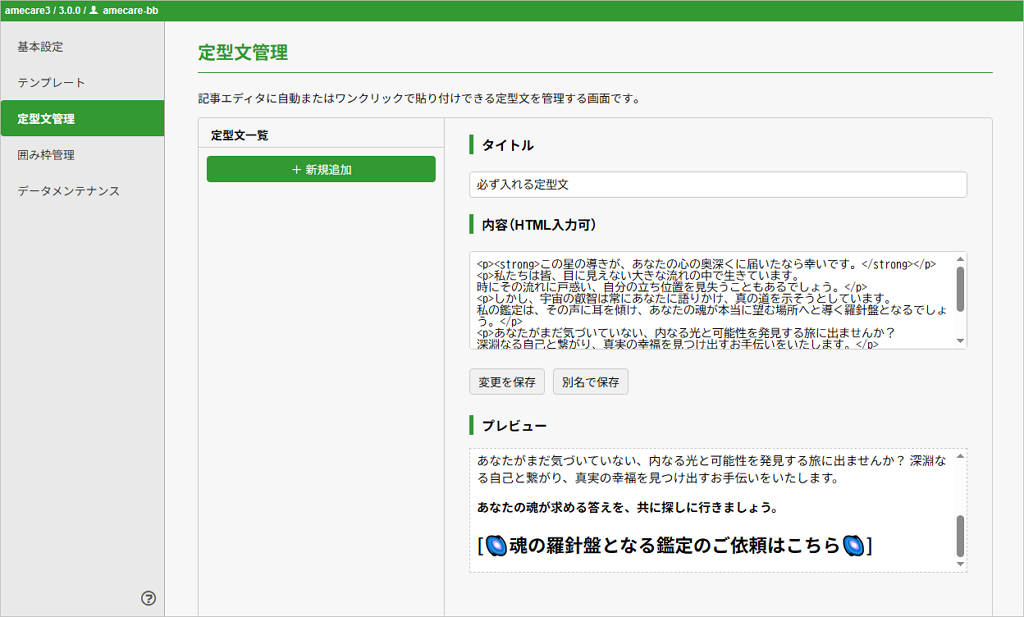Focus the タイトル text field
Viewport: 1024px width, 617px height.
[x=717, y=185]
